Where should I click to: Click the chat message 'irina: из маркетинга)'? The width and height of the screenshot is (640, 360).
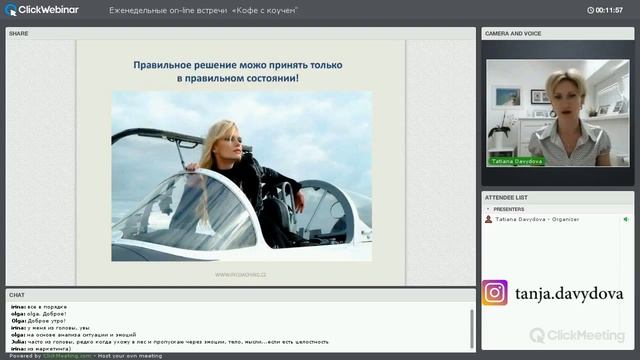click(41, 349)
